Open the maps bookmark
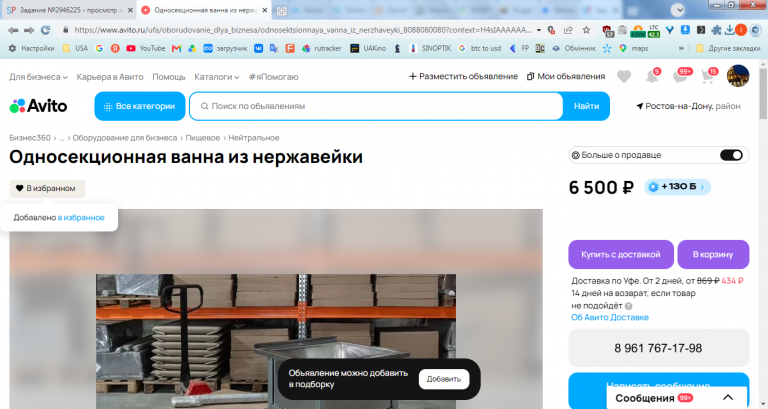 633,48
